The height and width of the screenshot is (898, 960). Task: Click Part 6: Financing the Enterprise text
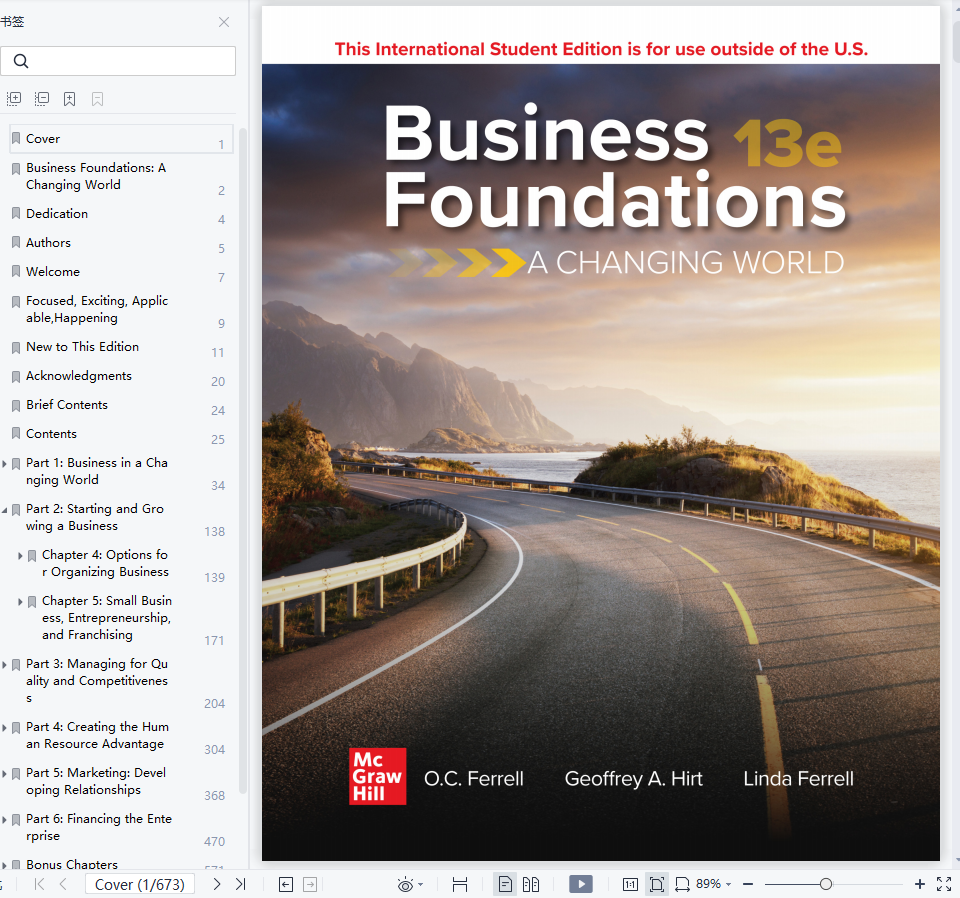(99, 827)
